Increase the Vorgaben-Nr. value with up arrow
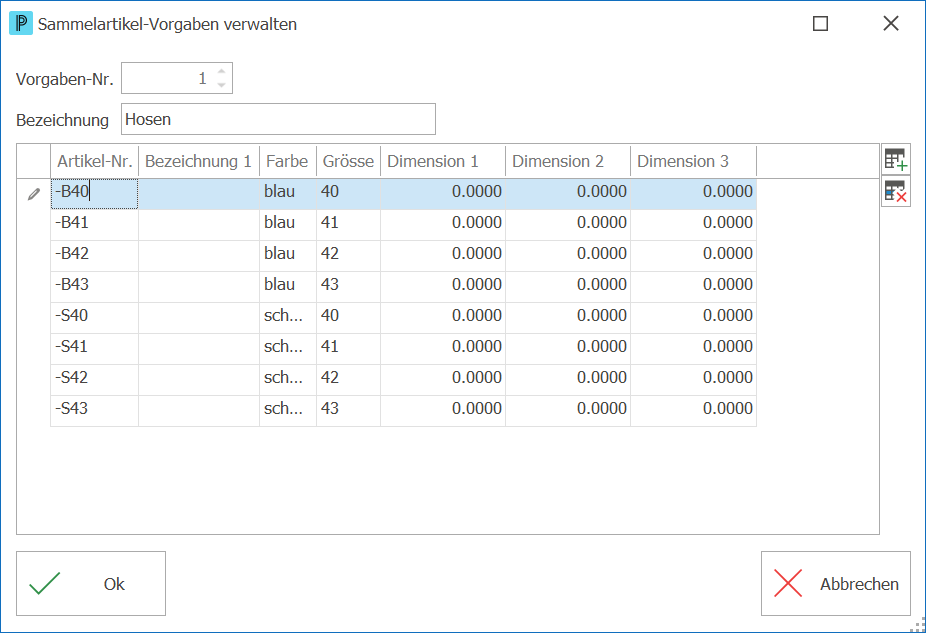Image resolution: width=926 pixels, height=633 pixels. pyautogui.click(x=221, y=71)
